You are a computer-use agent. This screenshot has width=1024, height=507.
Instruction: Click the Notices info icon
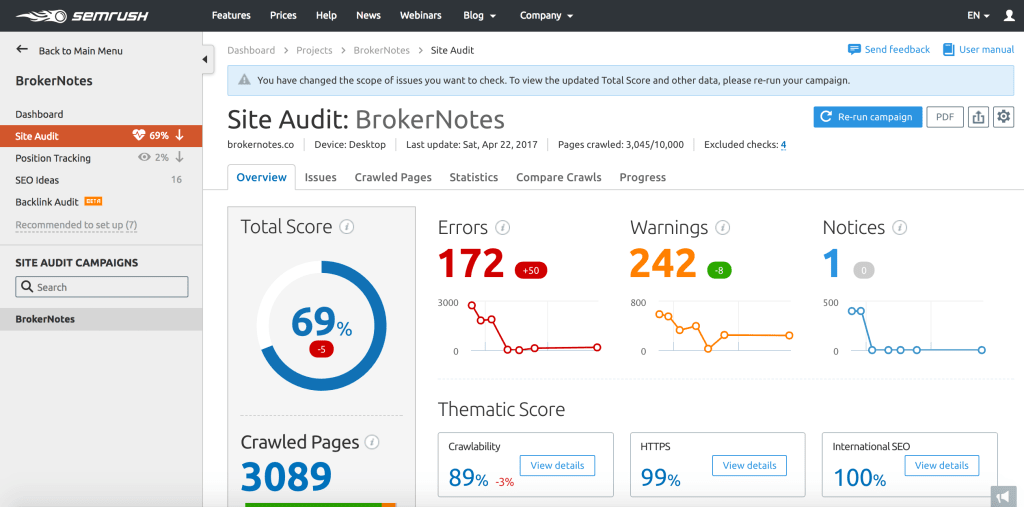coord(900,227)
